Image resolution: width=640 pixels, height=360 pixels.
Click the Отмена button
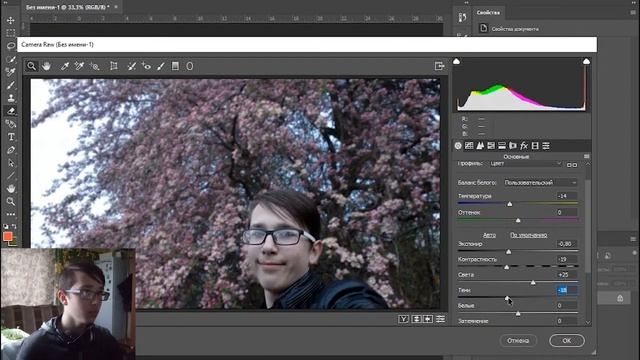pos(518,340)
